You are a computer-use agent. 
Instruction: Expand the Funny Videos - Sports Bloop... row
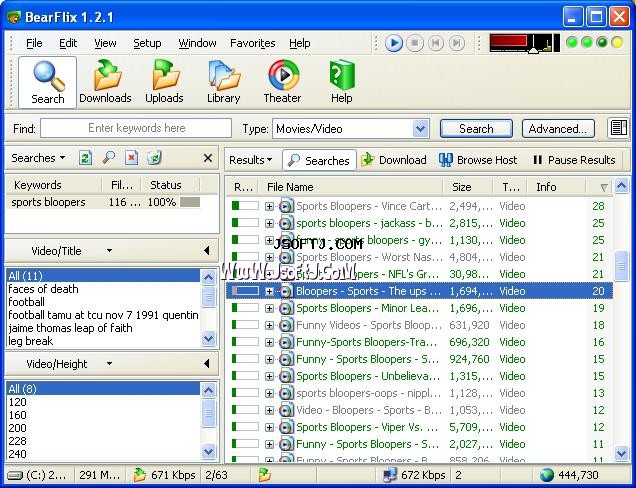269,325
